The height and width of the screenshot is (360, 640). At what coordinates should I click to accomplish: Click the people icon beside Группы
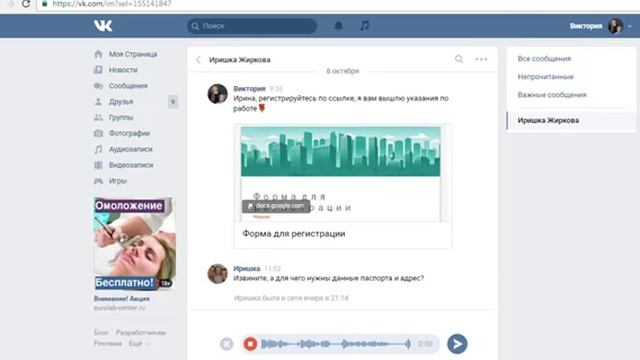[98, 118]
